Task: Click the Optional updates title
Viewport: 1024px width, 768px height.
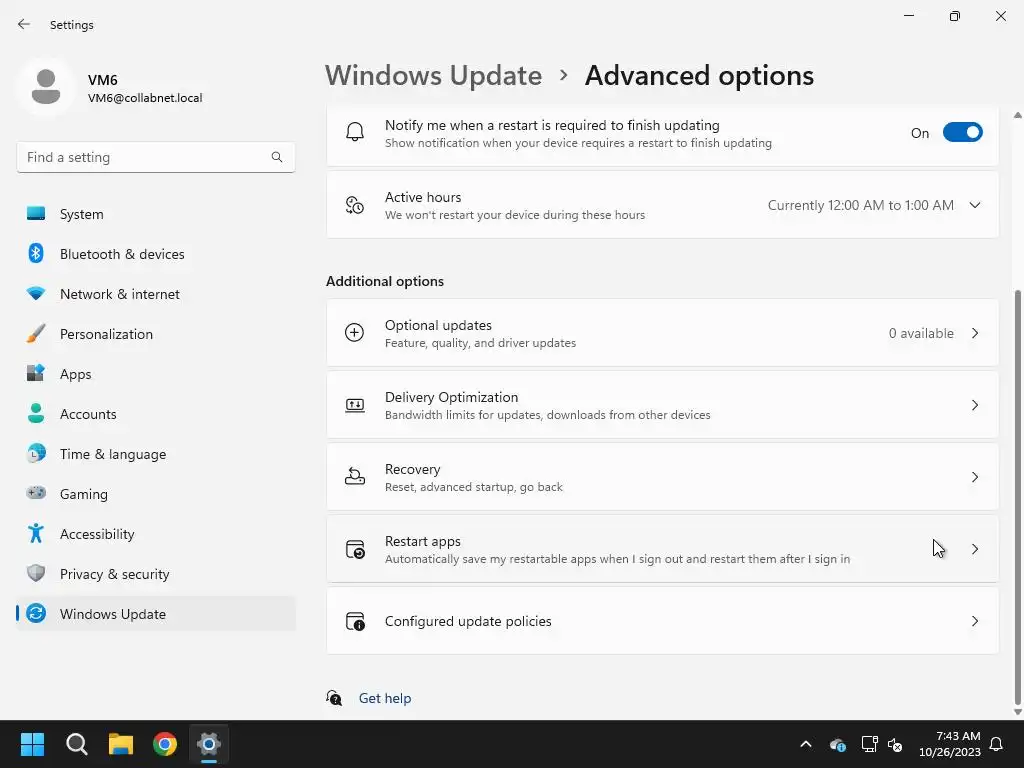Action: pyautogui.click(x=438, y=325)
